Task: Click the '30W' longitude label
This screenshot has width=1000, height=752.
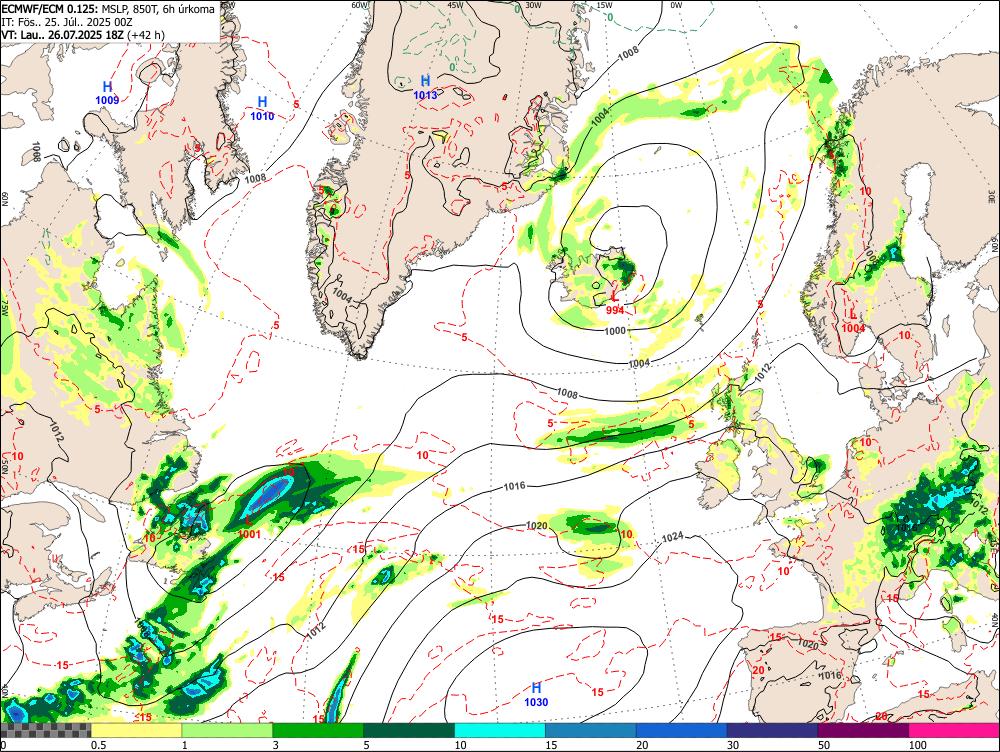Action: (x=533, y=4)
